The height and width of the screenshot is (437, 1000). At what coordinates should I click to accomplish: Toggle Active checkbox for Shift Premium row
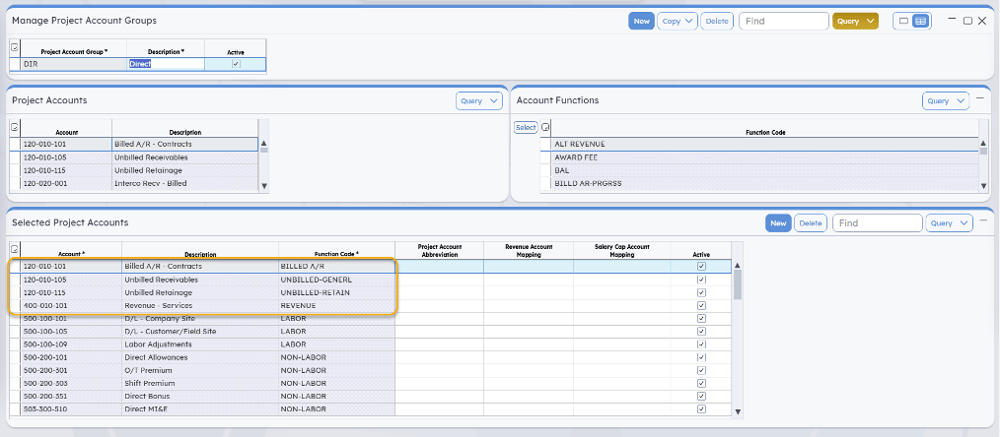[x=702, y=383]
